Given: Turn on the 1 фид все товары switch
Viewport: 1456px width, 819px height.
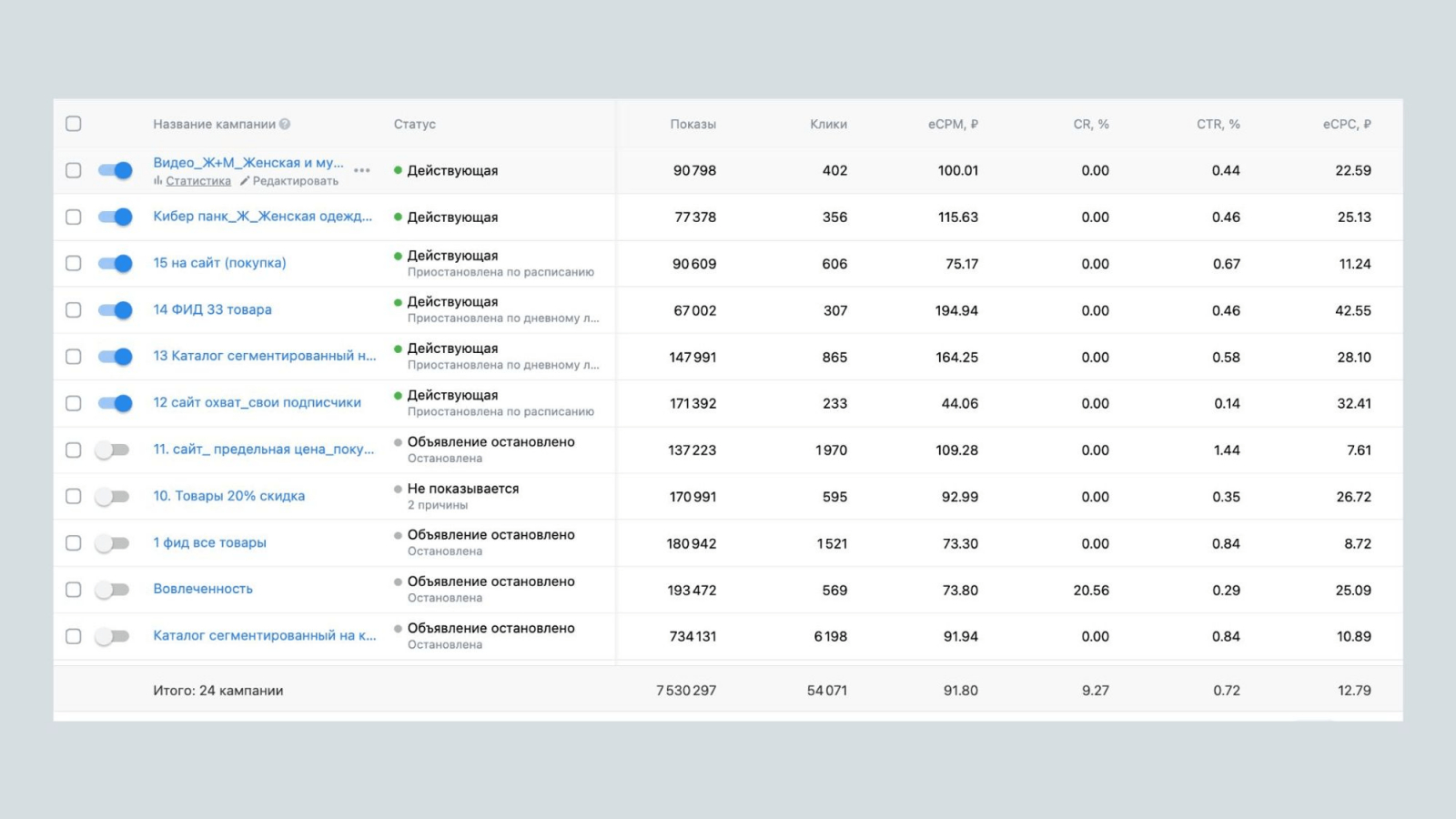Looking at the screenshot, I should coord(113,542).
